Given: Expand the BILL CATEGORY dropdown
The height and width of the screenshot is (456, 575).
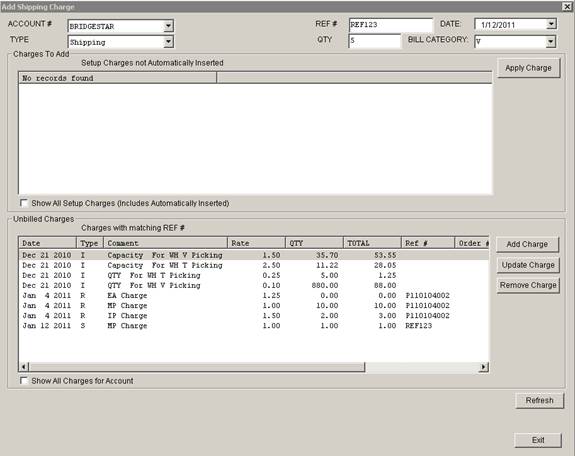Looking at the screenshot, I should coord(550,41).
